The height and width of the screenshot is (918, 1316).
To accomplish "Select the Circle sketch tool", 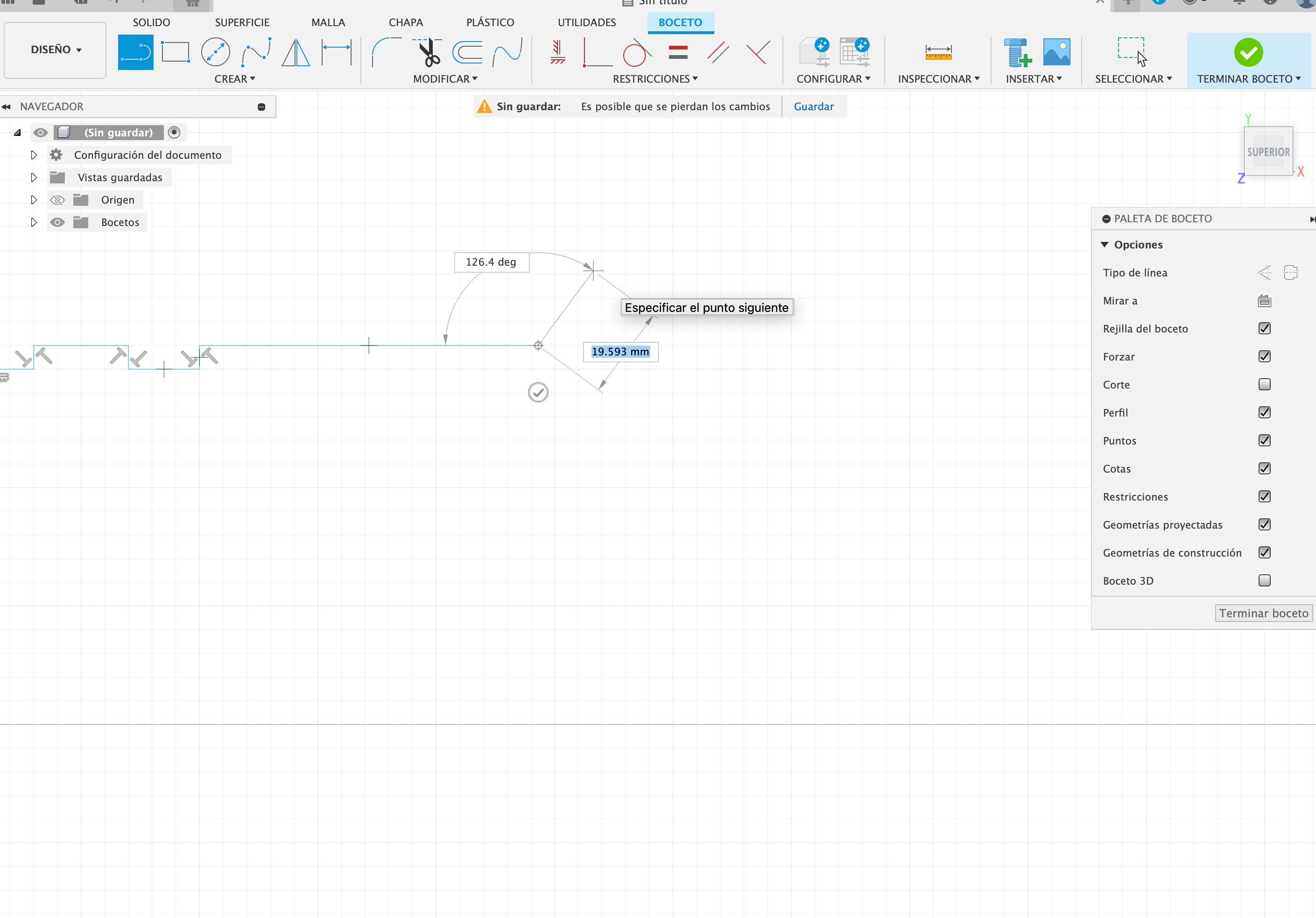I will tap(216, 52).
